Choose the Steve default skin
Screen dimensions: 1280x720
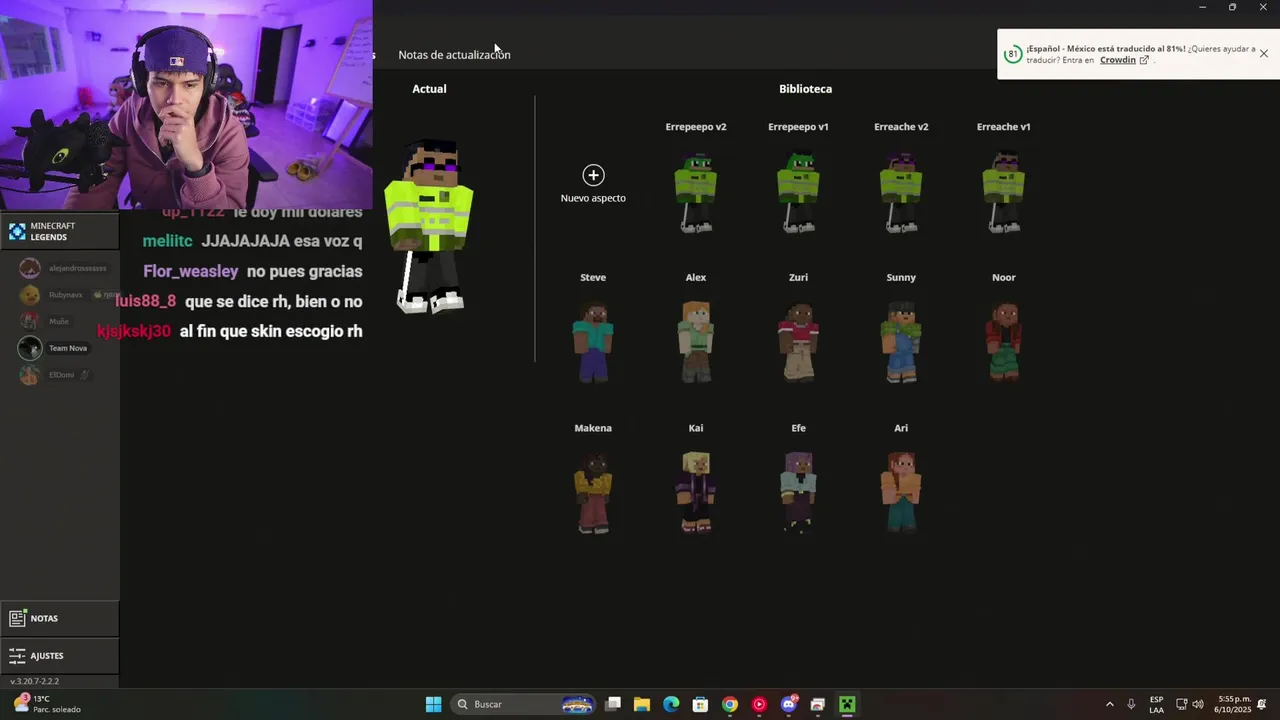pyautogui.click(x=593, y=342)
